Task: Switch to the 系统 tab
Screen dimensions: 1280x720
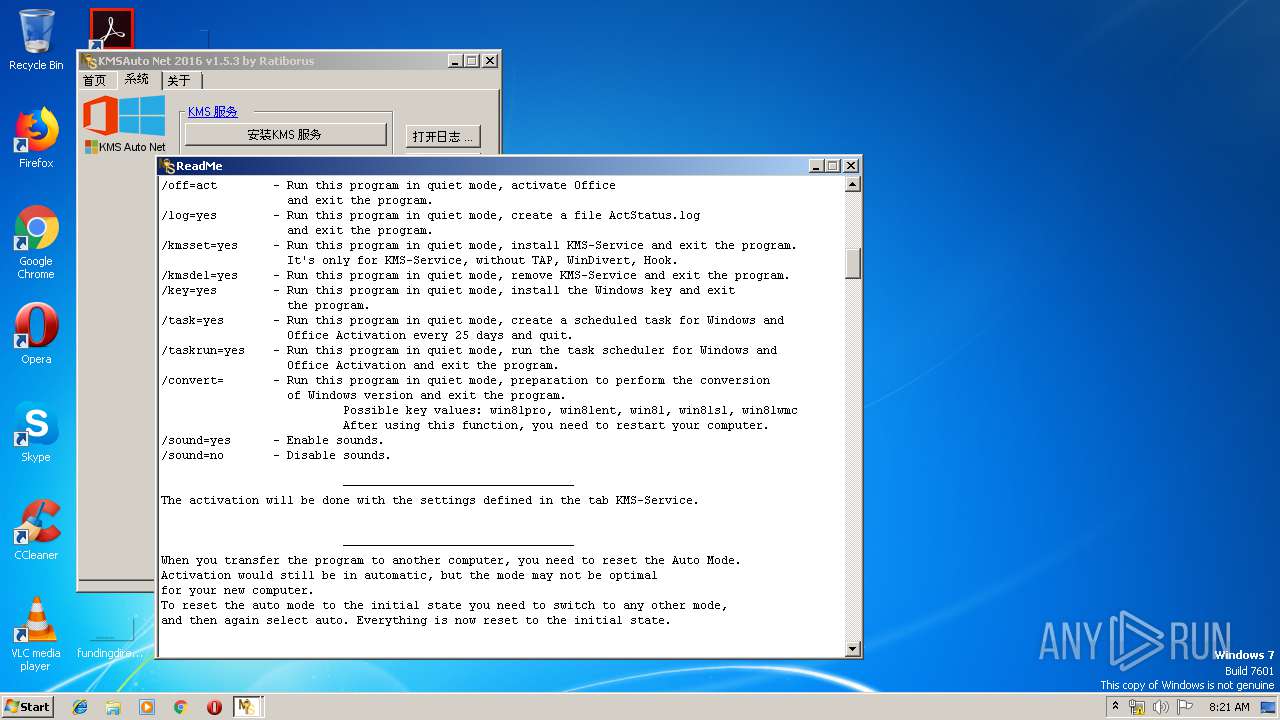Action: coord(137,79)
